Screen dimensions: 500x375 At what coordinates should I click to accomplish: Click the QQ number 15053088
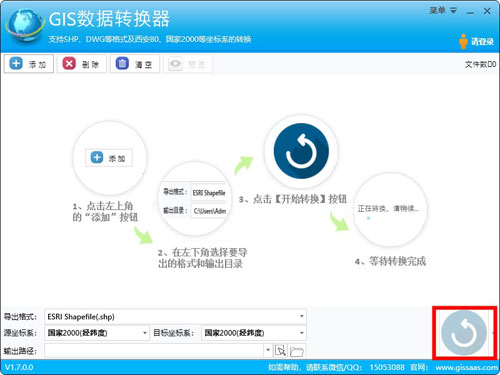[x=387, y=367]
